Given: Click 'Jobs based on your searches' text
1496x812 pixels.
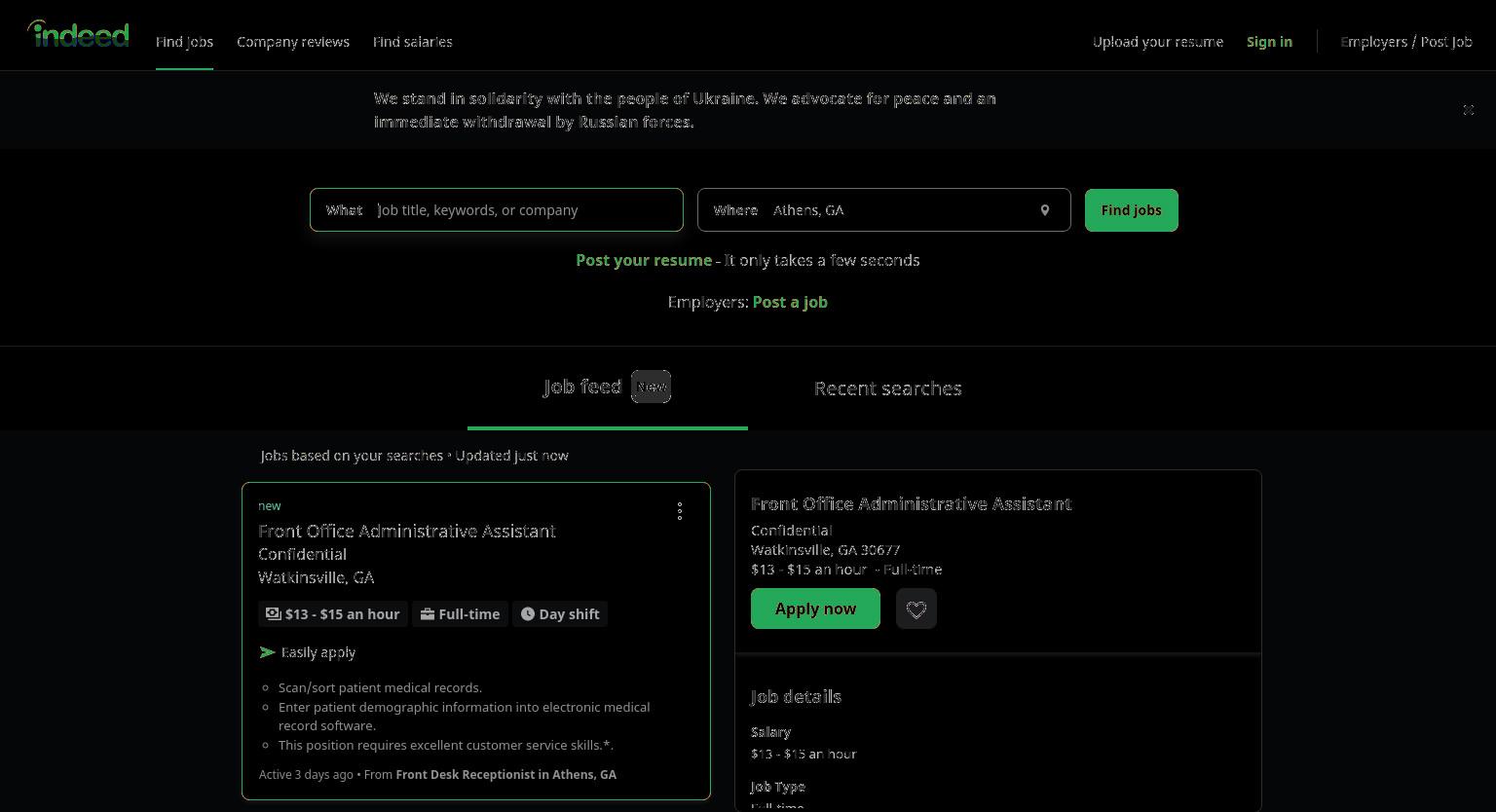Looking at the screenshot, I should pyautogui.click(x=352, y=456).
